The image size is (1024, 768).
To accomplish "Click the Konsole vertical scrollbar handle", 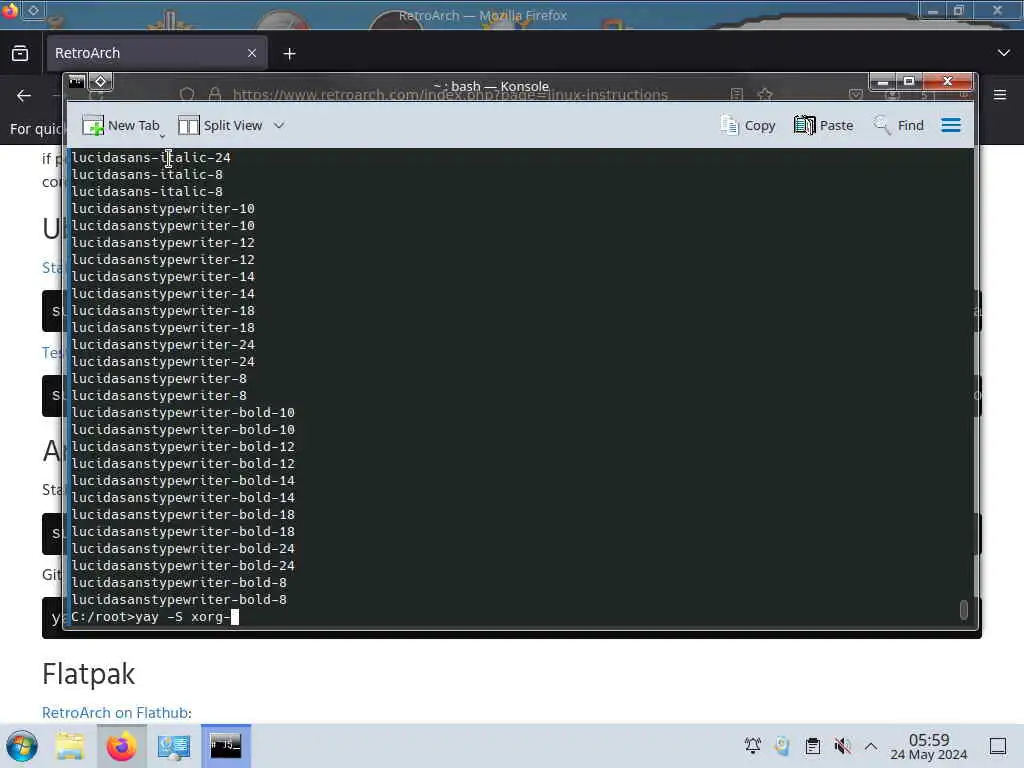I will (x=963, y=609).
